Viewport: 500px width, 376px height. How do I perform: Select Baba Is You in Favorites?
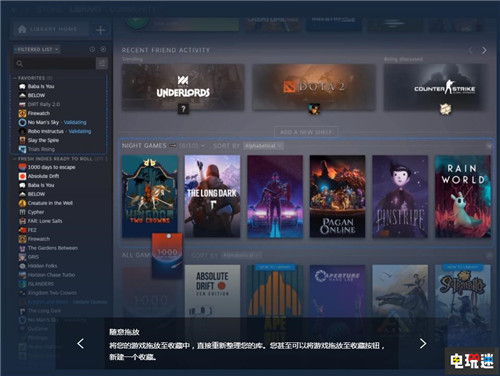point(41,86)
